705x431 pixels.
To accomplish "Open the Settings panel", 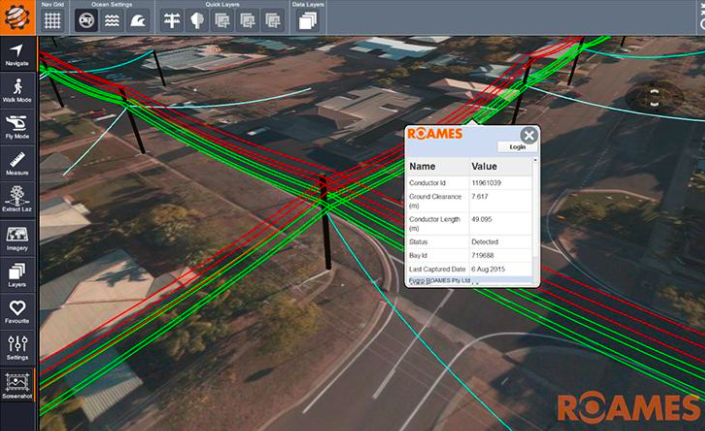I will [17, 346].
